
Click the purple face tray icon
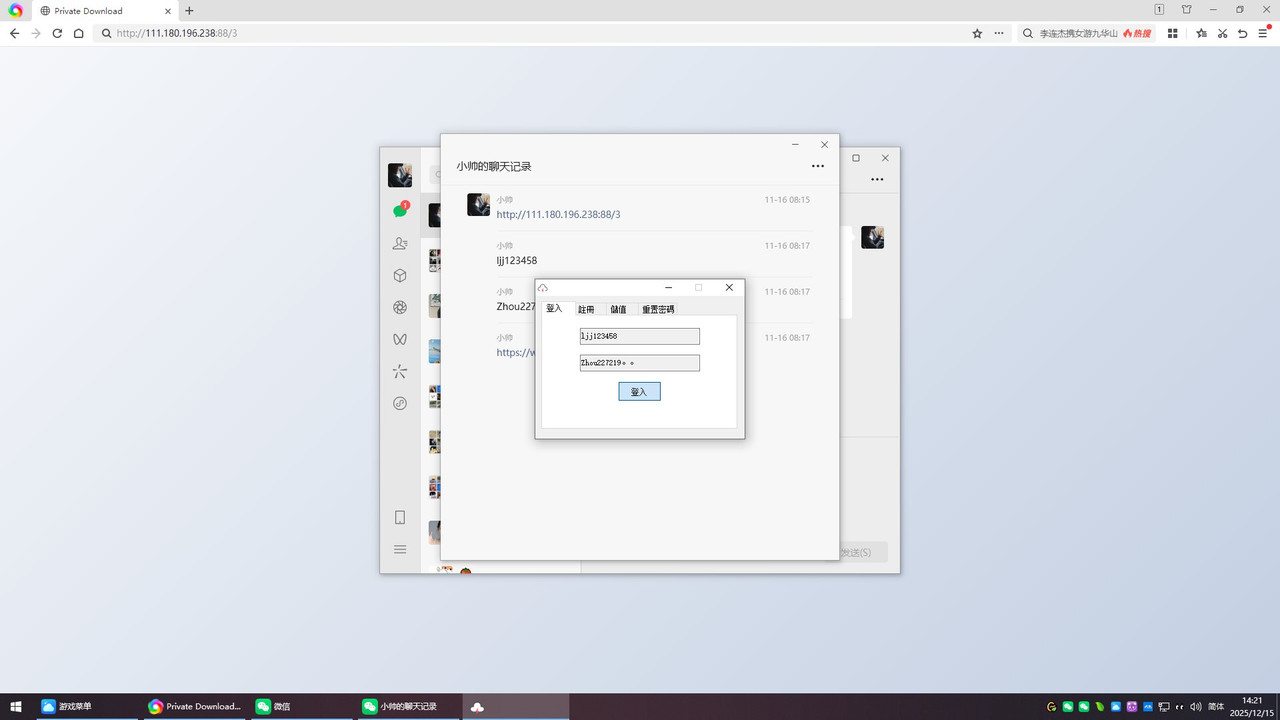click(1132, 707)
